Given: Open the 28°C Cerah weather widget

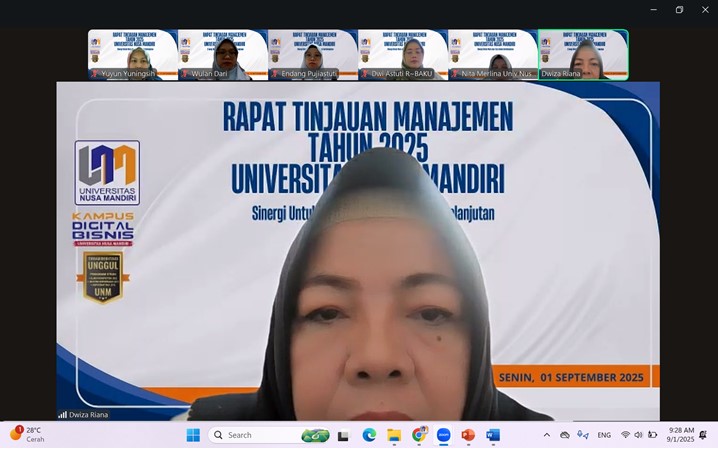Looking at the screenshot, I should [x=27, y=434].
